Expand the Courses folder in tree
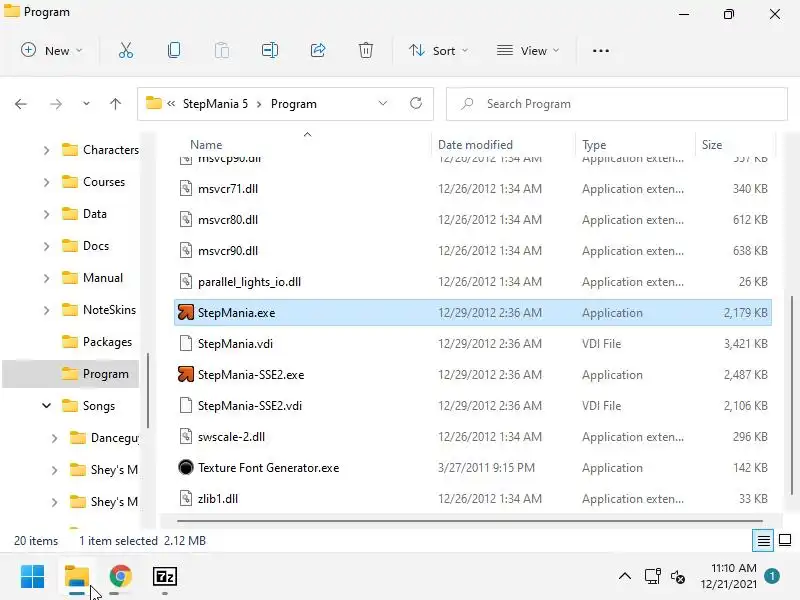 click(46, 182)
